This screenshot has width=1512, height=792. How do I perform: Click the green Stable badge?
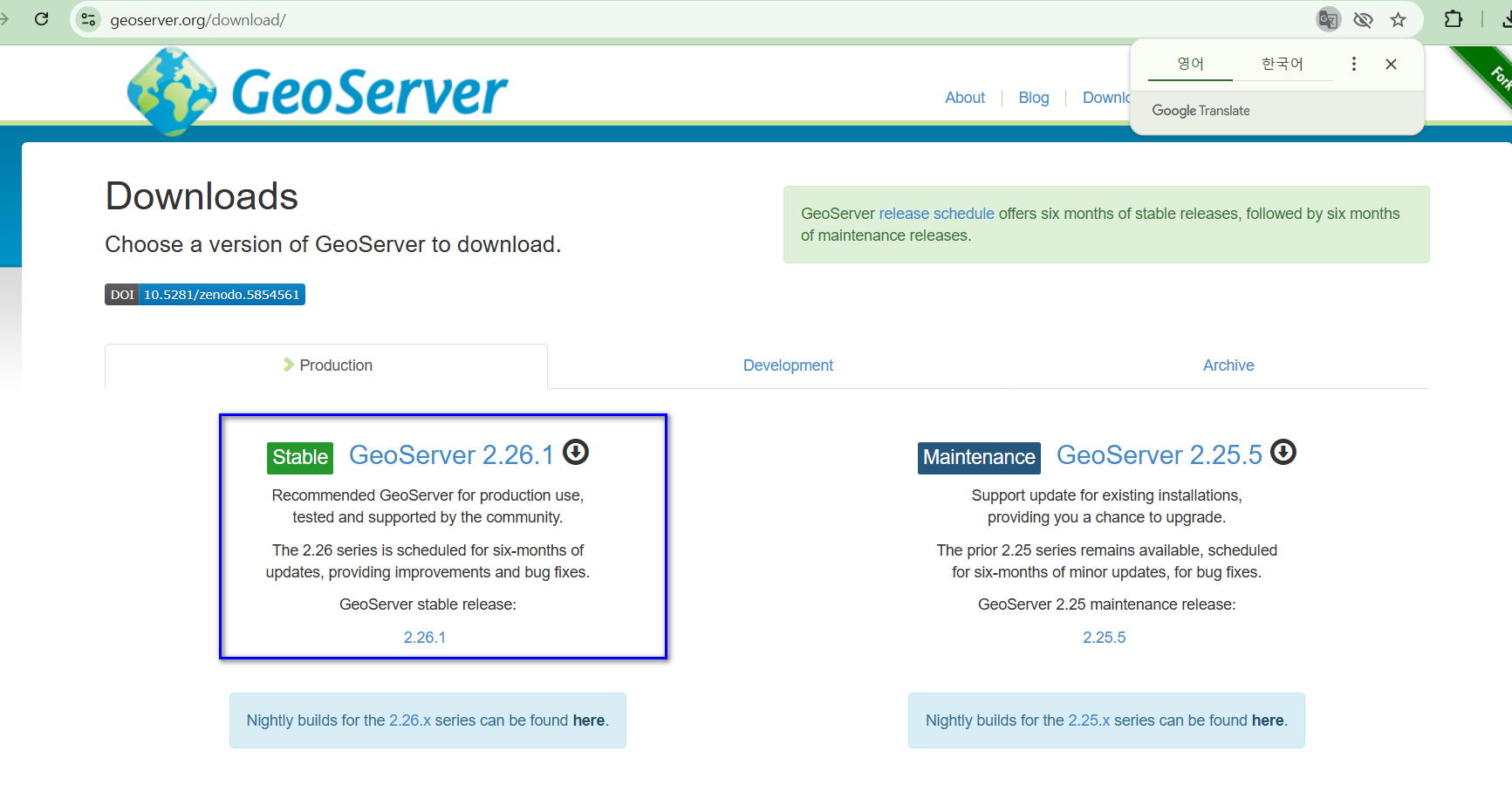300,457
